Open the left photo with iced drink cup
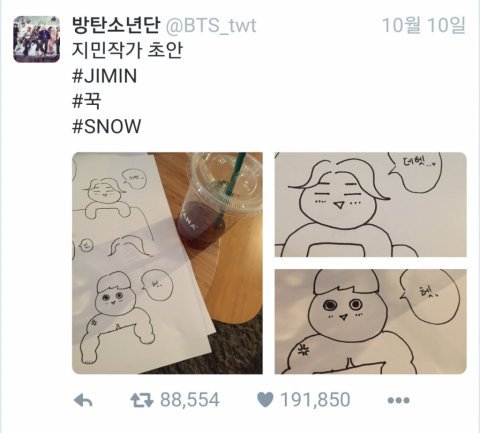The image size is (480, 433). [167, 263]
